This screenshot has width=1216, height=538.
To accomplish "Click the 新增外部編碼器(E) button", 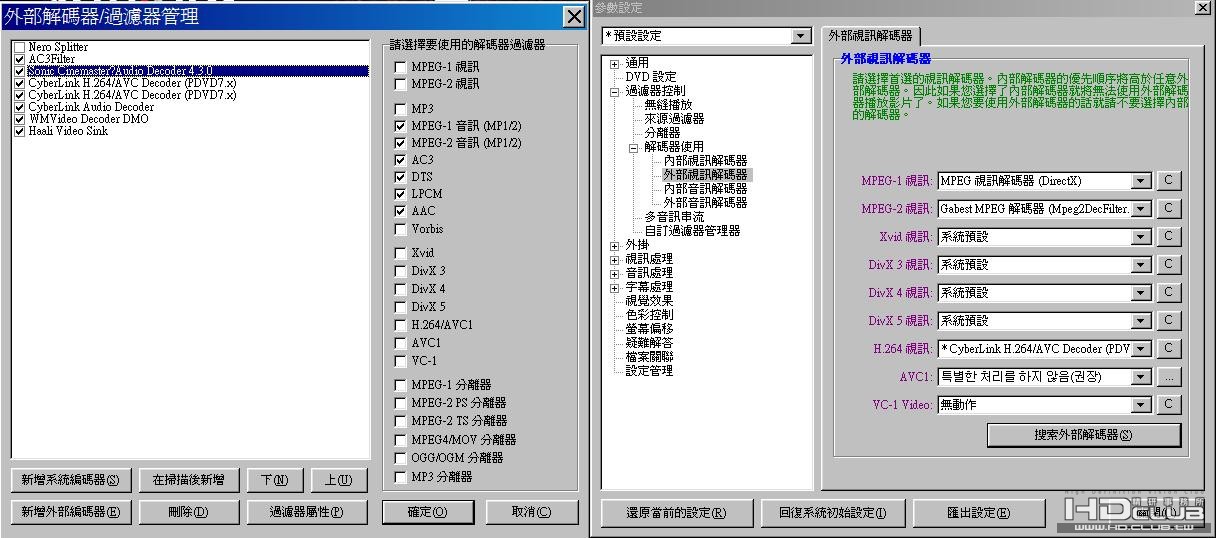I will pos(70,512).
